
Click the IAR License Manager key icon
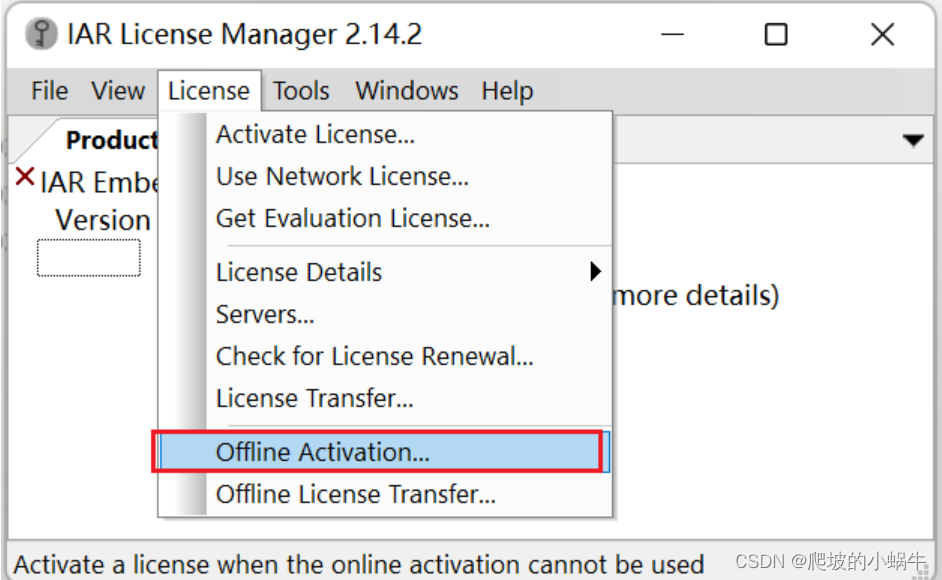tap(41, 34)
